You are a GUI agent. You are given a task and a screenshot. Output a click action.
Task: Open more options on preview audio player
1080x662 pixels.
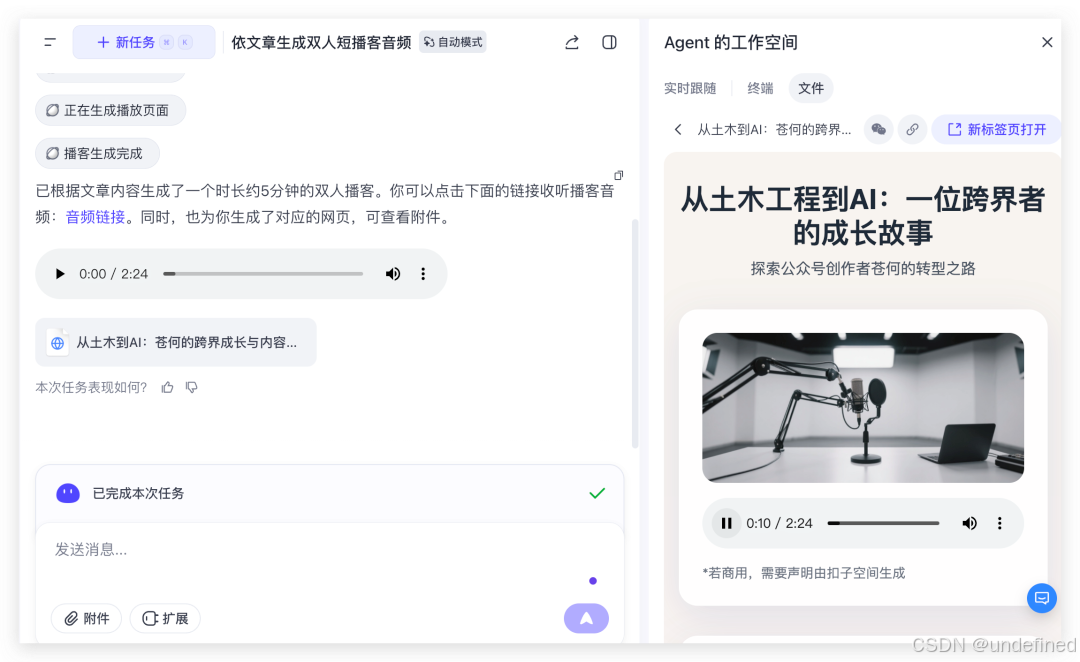[999, 524]
